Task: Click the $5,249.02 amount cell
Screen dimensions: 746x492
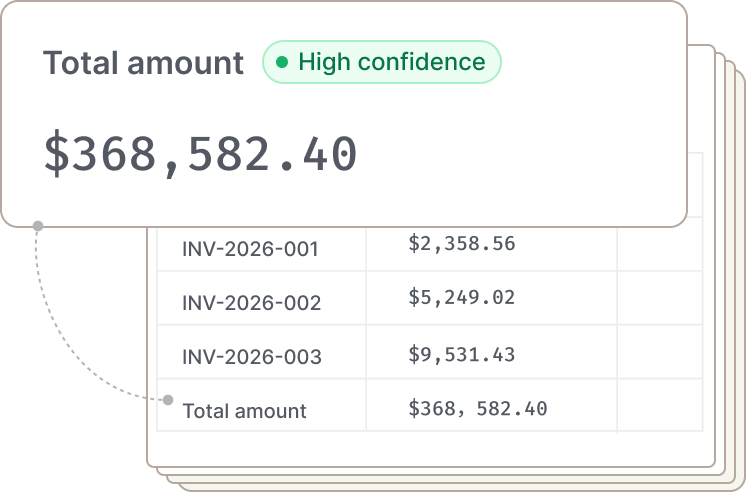Action: click(x=462, y=297)
